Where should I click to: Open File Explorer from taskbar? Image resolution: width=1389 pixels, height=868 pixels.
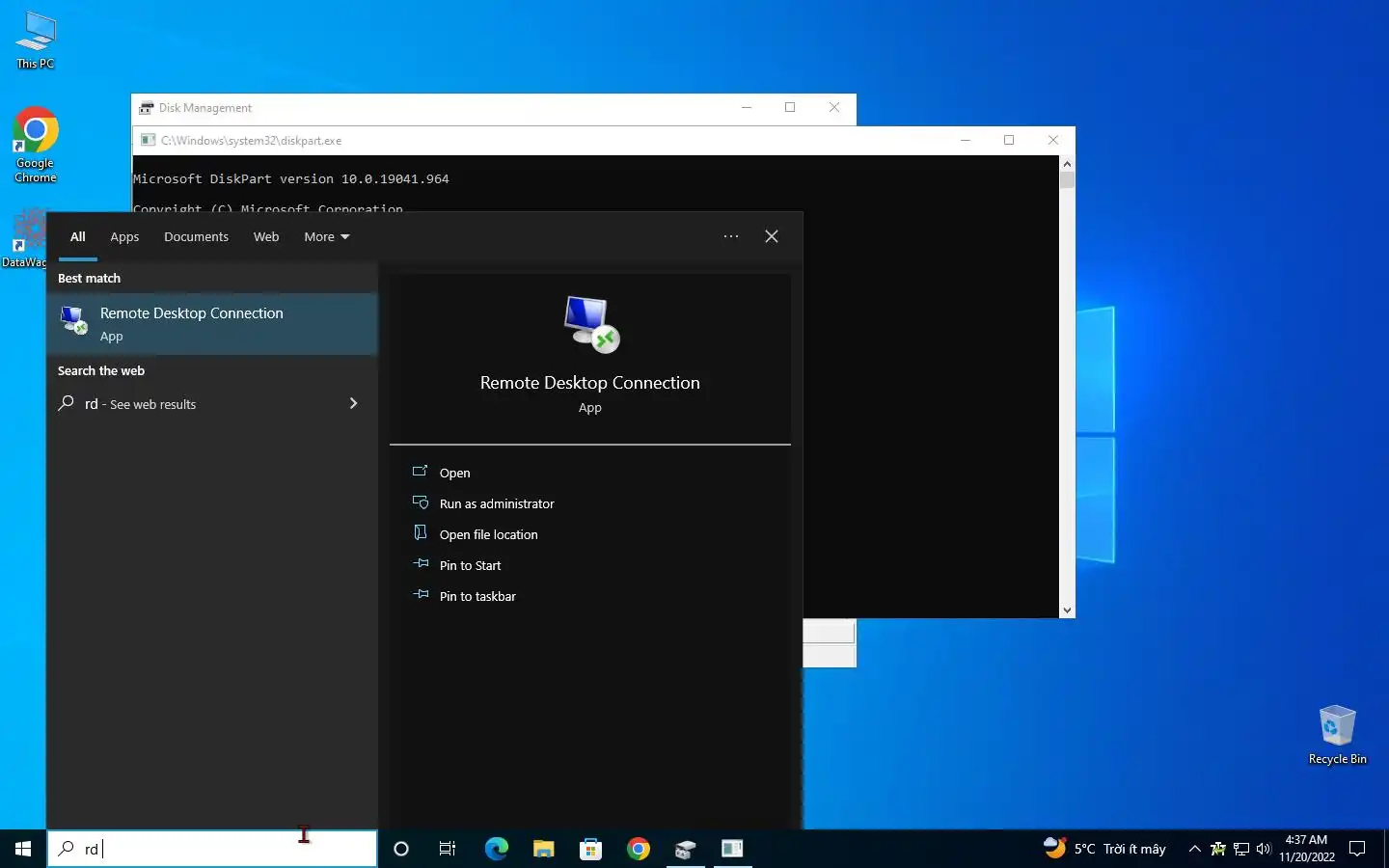544,849
